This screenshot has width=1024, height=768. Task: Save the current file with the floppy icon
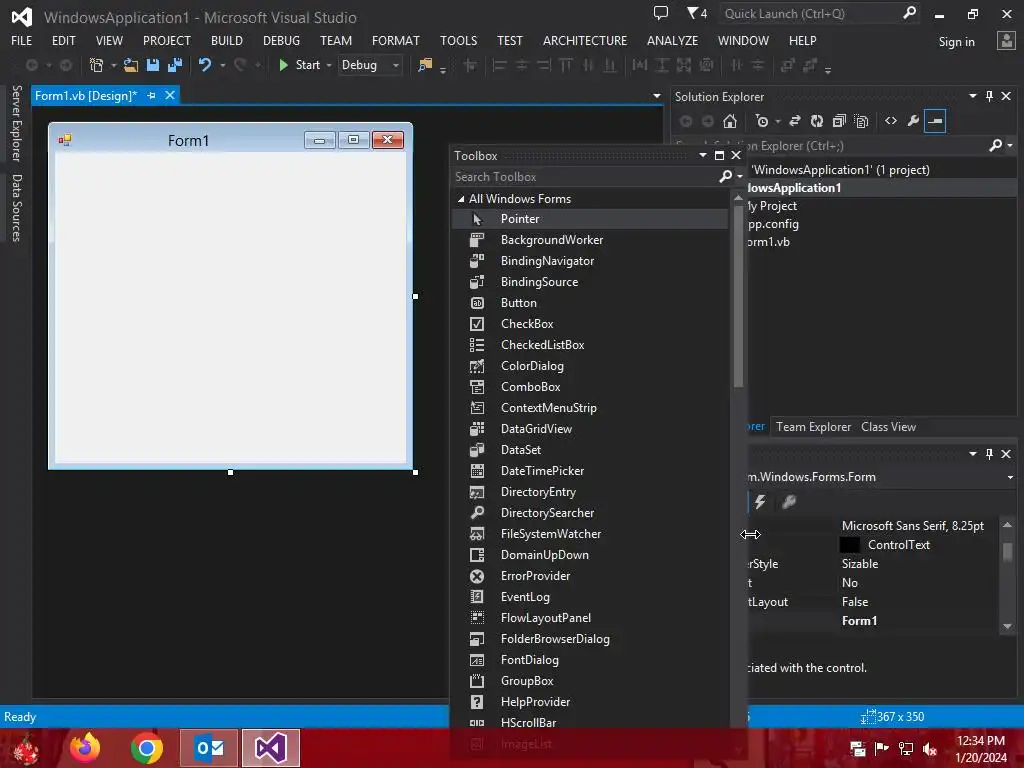(x=153, y=65)
